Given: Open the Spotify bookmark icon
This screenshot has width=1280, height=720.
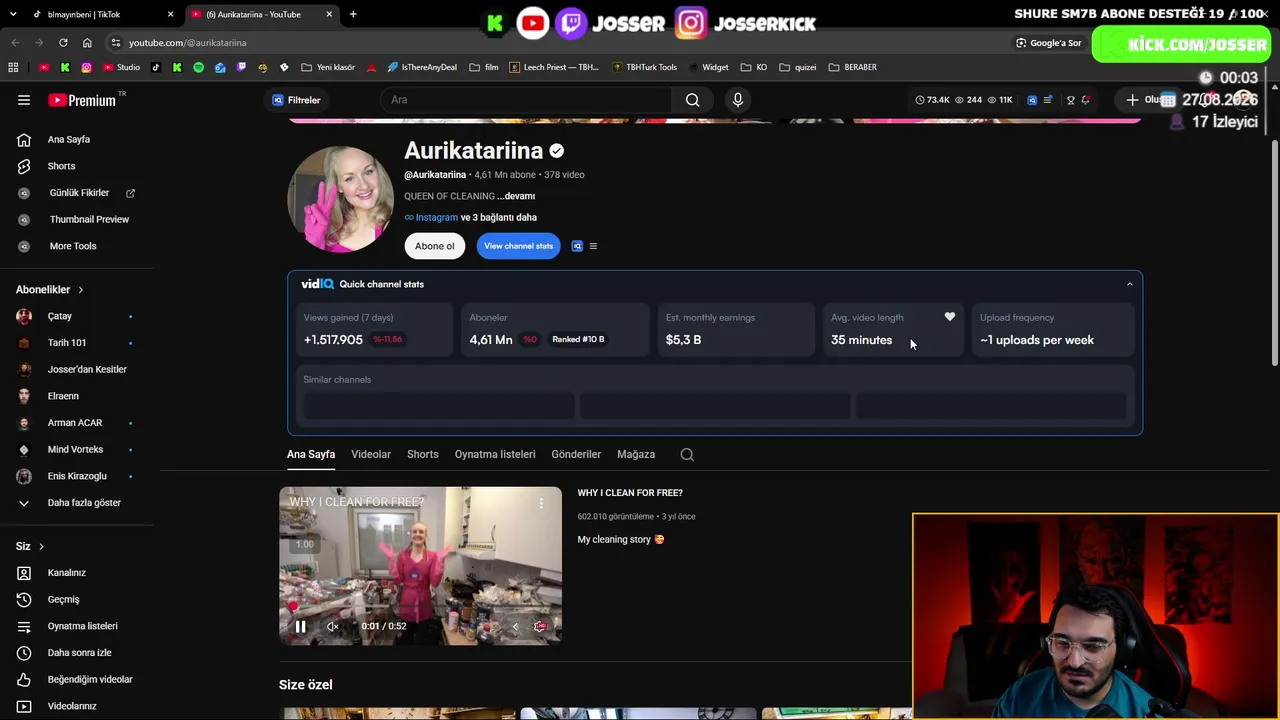Looking at the screenshot, I should coord(198,67).
